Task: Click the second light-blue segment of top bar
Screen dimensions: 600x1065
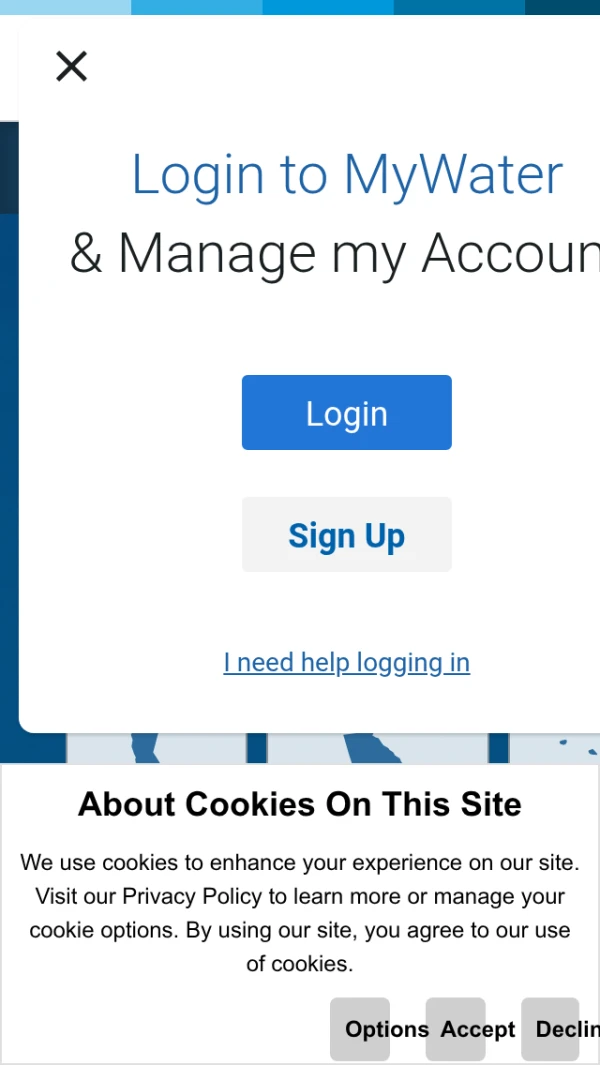Action: click(196, 7)
